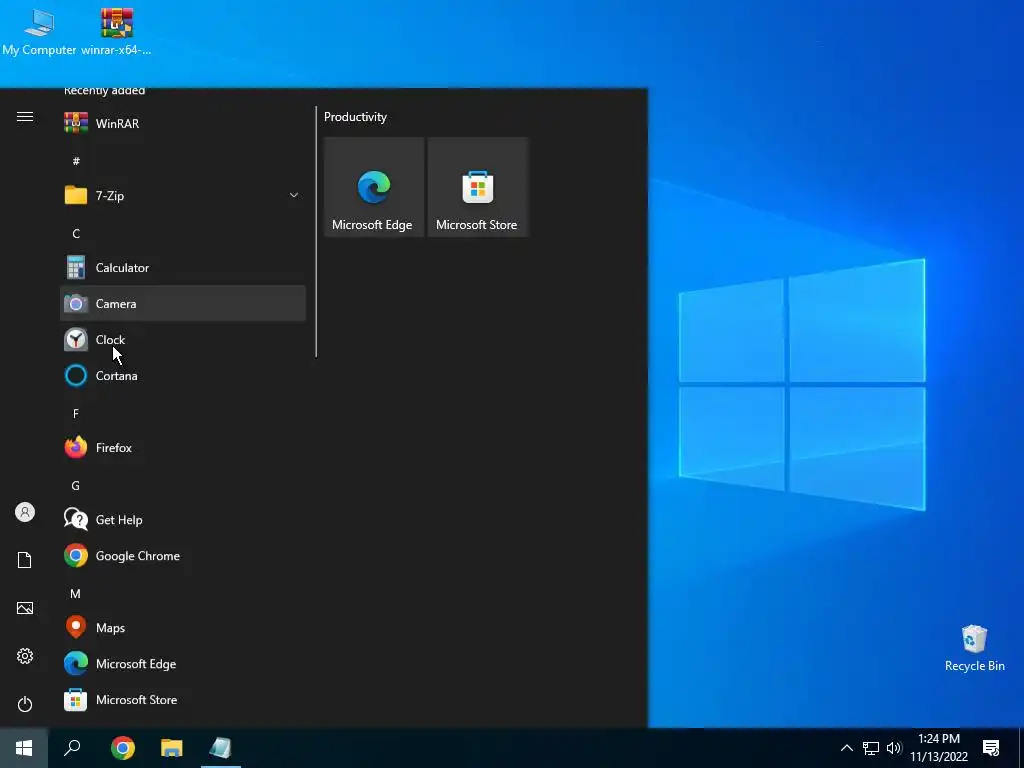Open Microsoft Edge in the app list
Screen dimensions: 1024x768
[183, 664]
